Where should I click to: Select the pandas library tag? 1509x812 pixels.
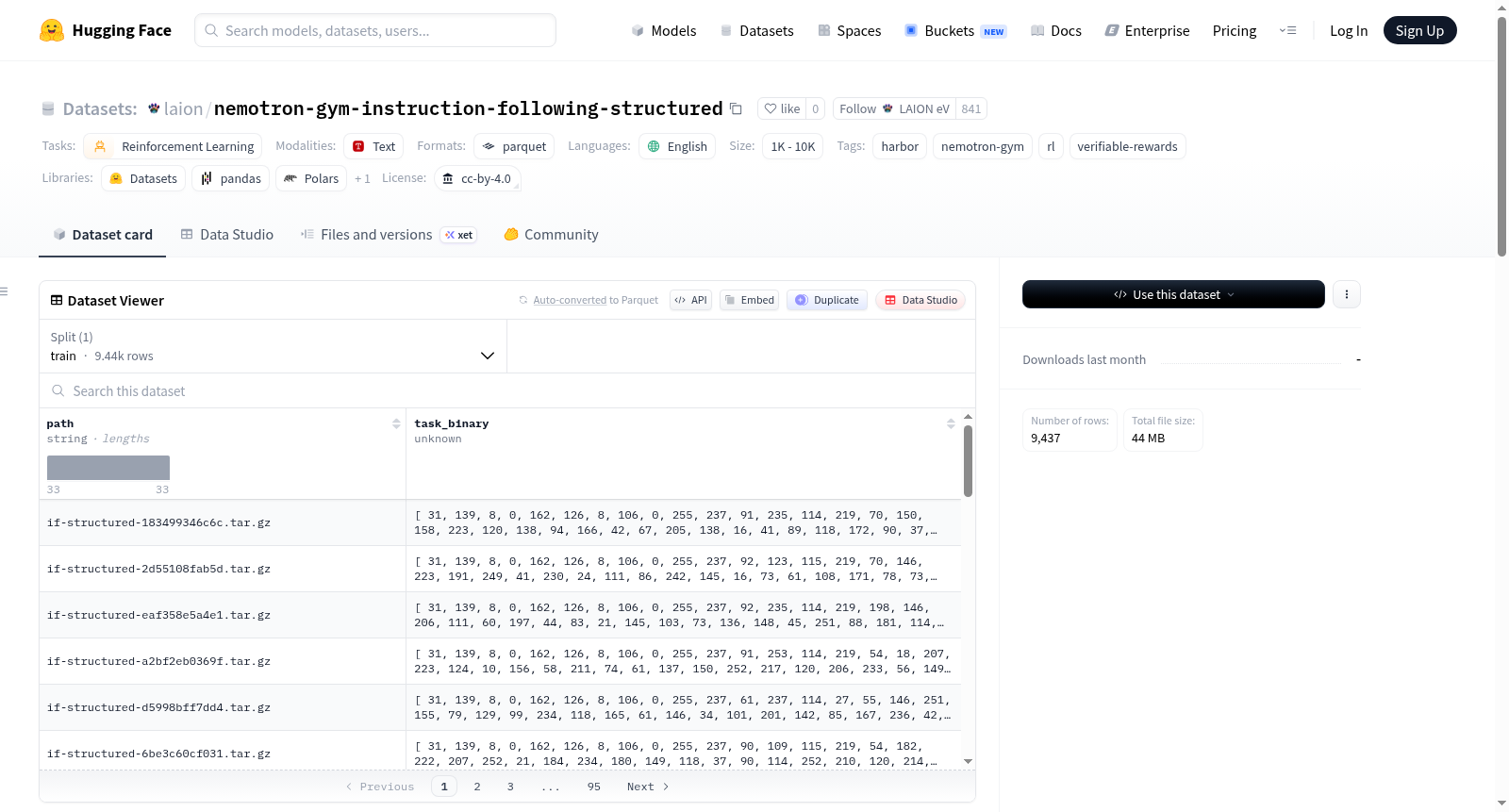[x=231, y=178]
